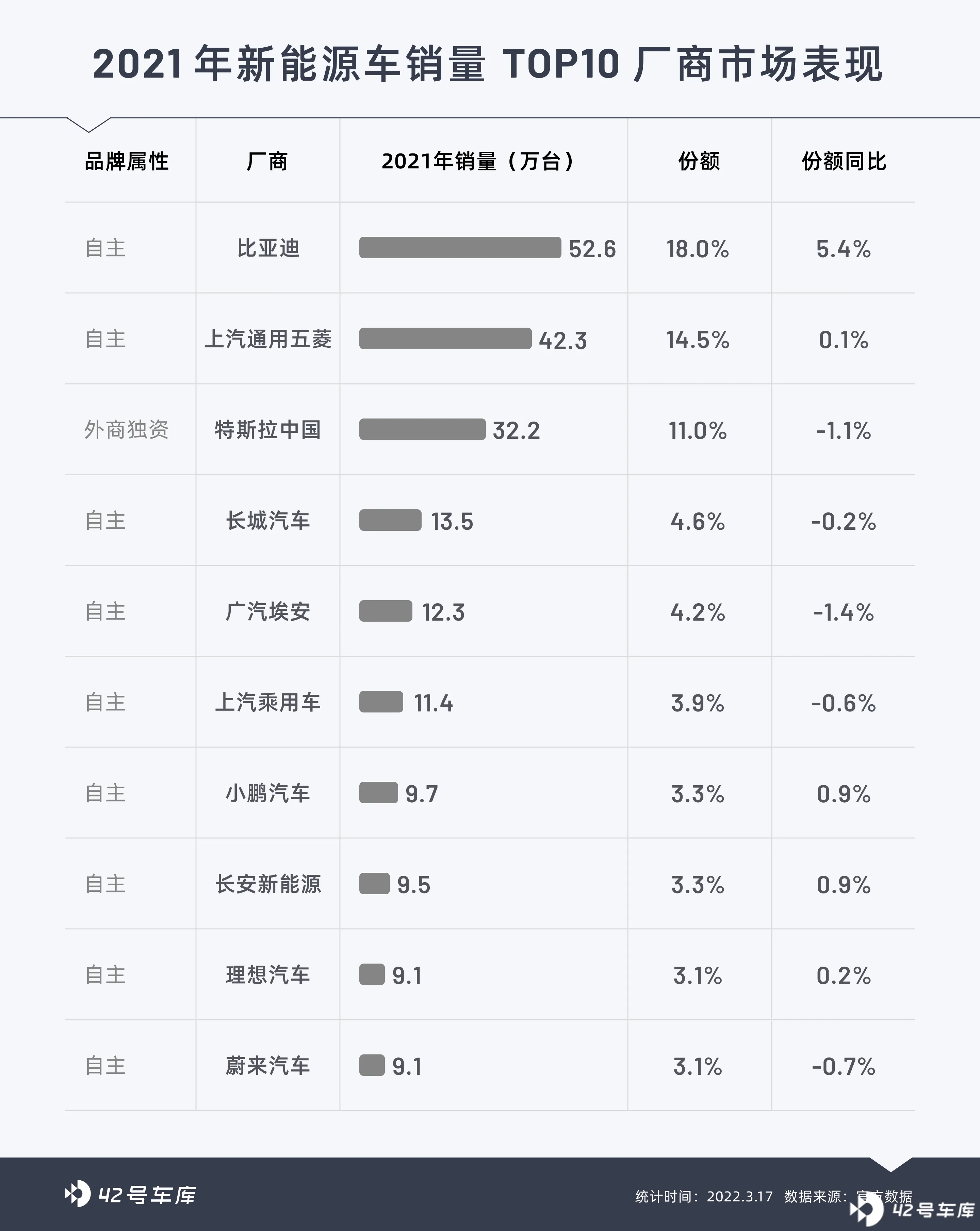Select the 比亚迪 manufacturer name
Screen dimensions: 980x1231
click(x=268, y=248)
